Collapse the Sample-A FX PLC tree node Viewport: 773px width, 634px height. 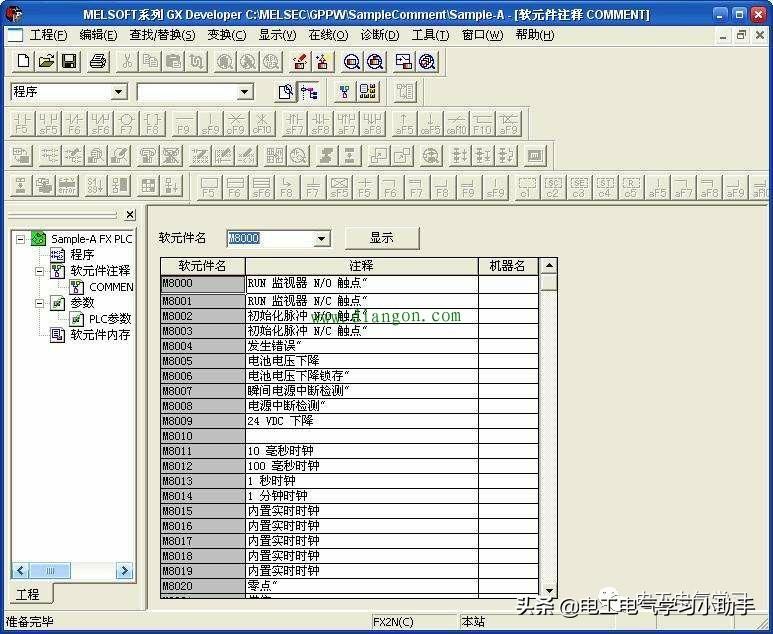tap(20, 239)
